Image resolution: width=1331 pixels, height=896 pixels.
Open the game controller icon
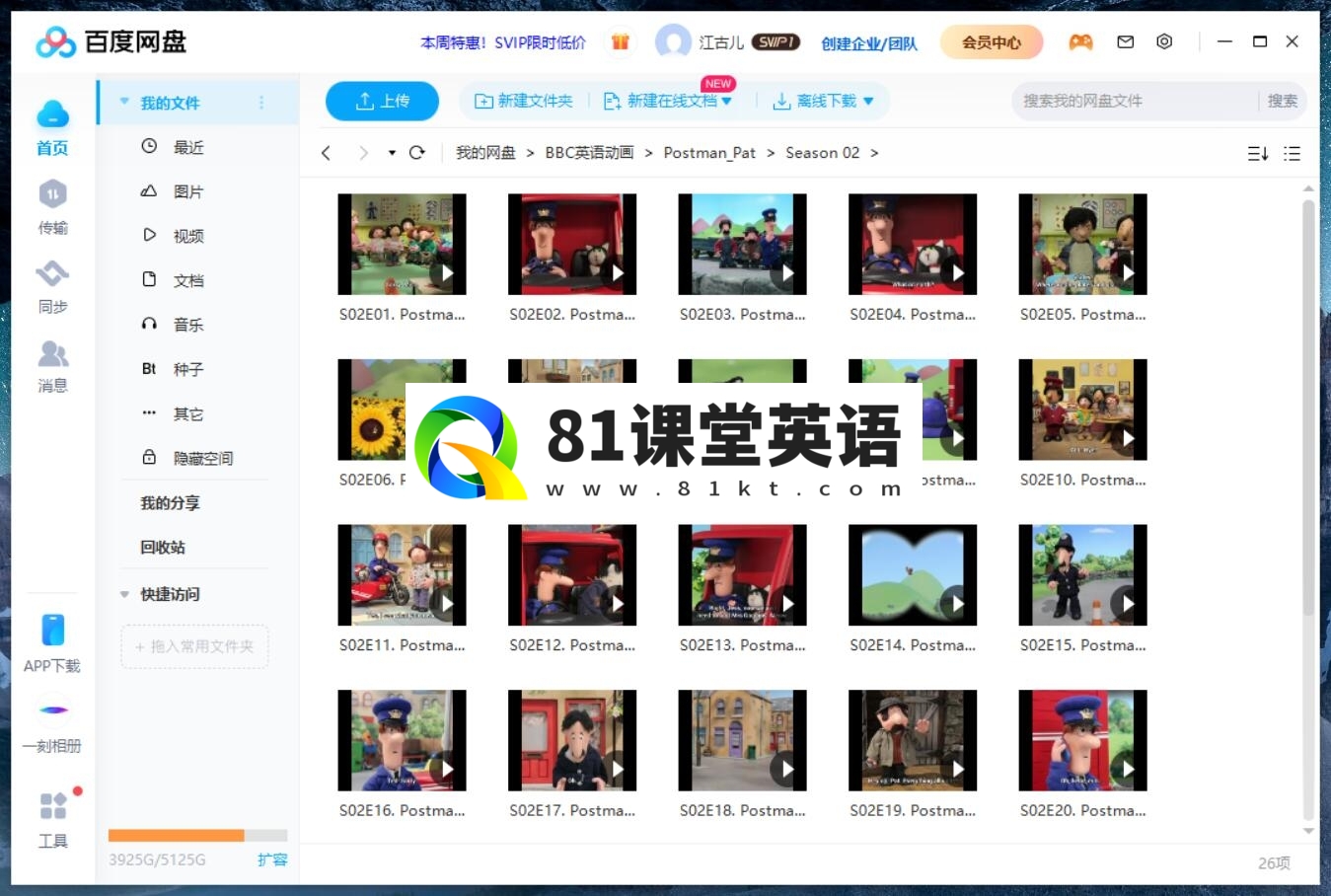coord(1081,41)
